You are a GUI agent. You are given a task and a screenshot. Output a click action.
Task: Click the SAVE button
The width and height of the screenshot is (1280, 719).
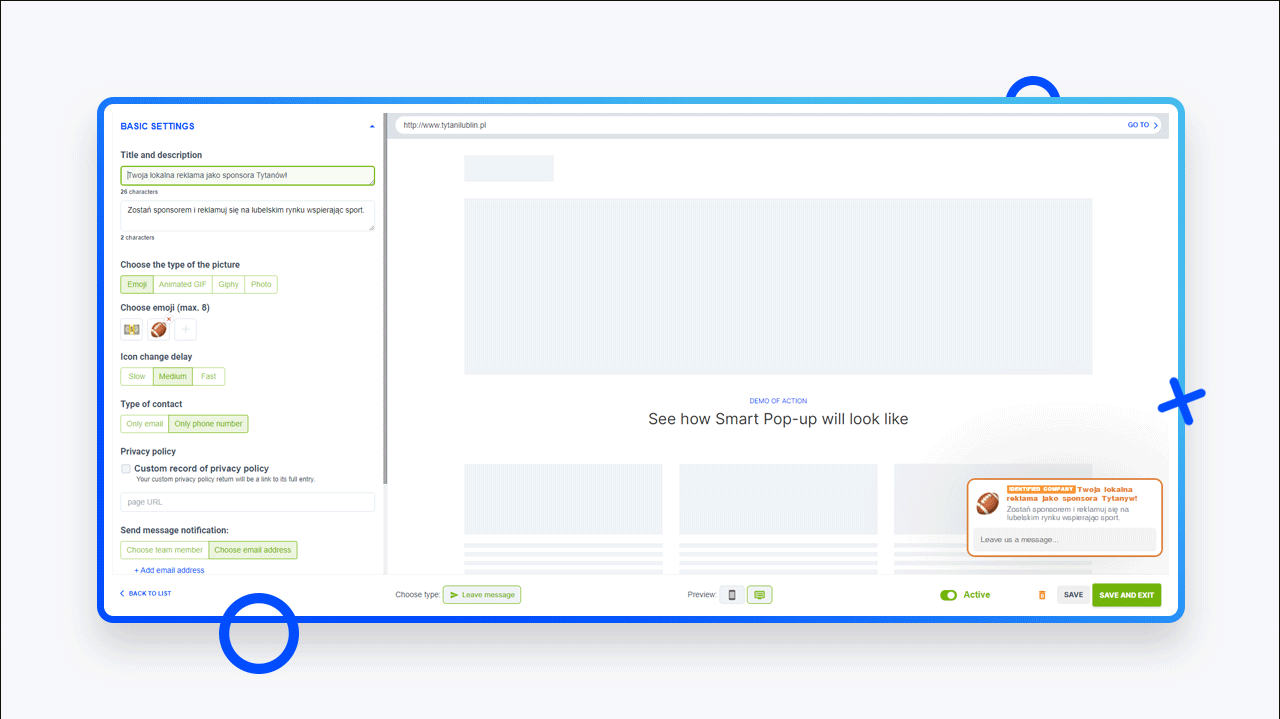pos(1073,595)
